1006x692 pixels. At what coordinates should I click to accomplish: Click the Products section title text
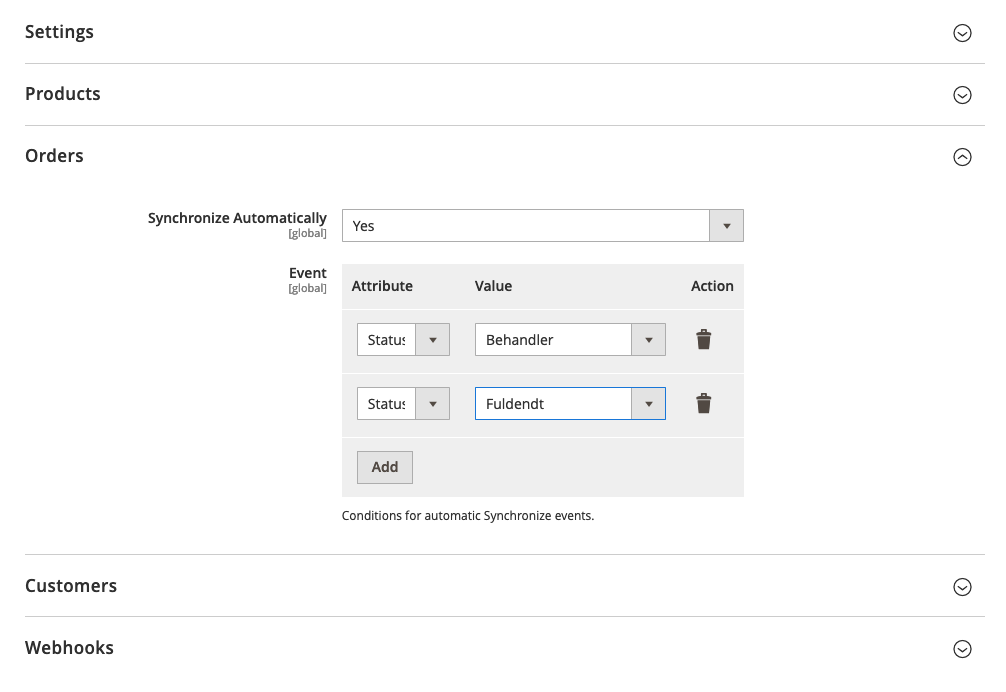[x=63, y=94]
